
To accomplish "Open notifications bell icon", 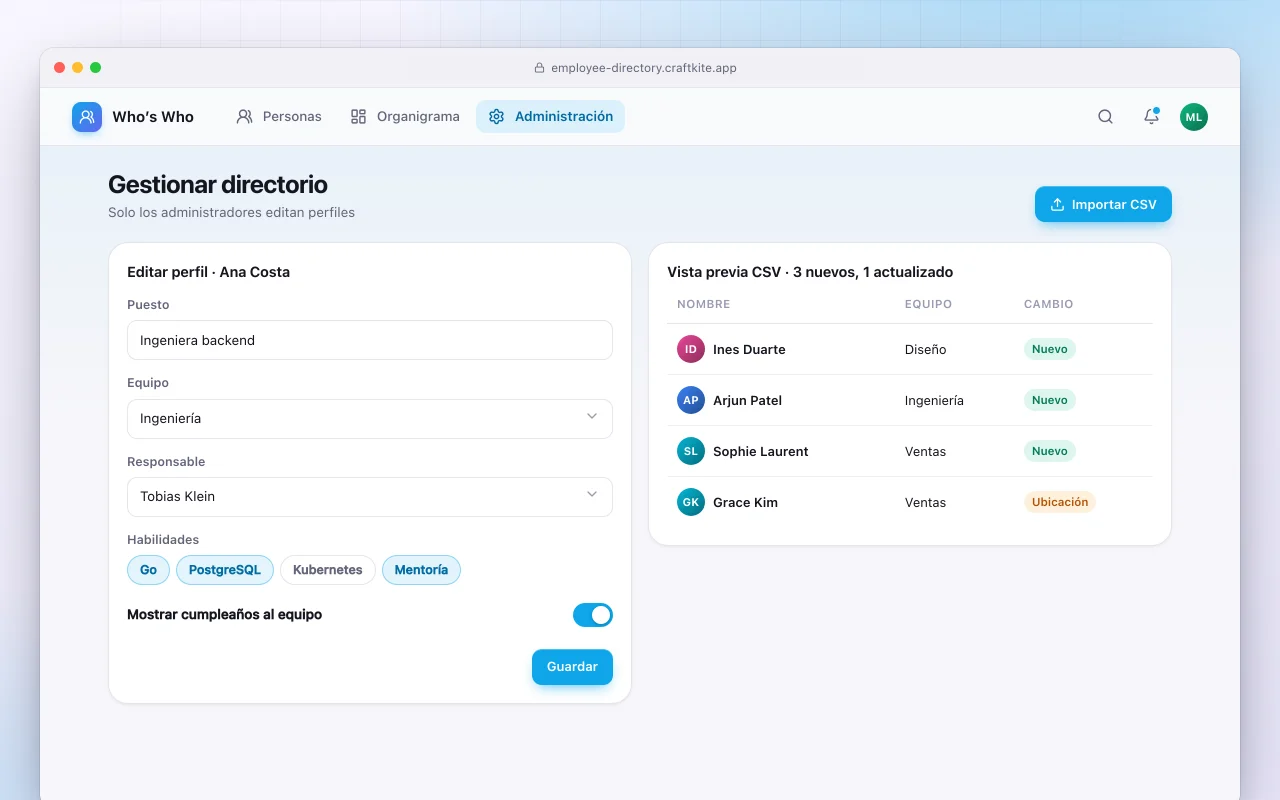I will tap(1151, 117).
